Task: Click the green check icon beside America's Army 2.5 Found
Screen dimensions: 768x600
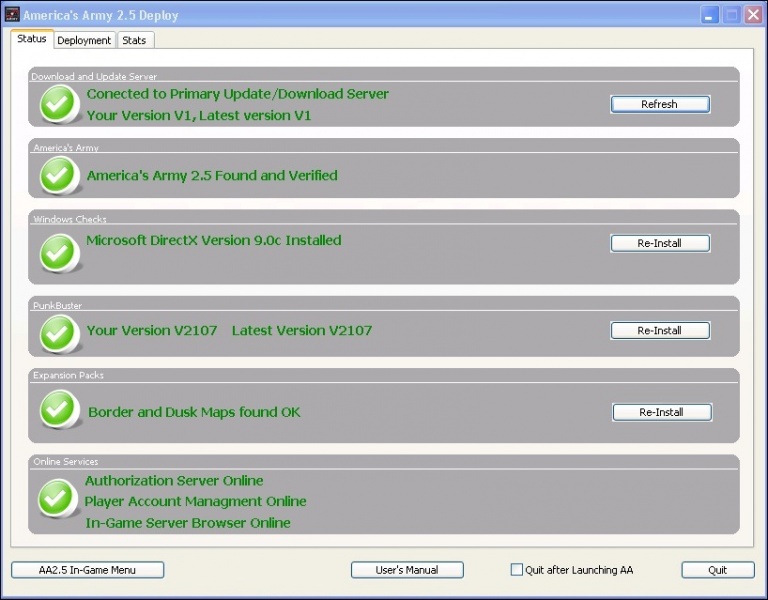Action: [x=60, y=175]
